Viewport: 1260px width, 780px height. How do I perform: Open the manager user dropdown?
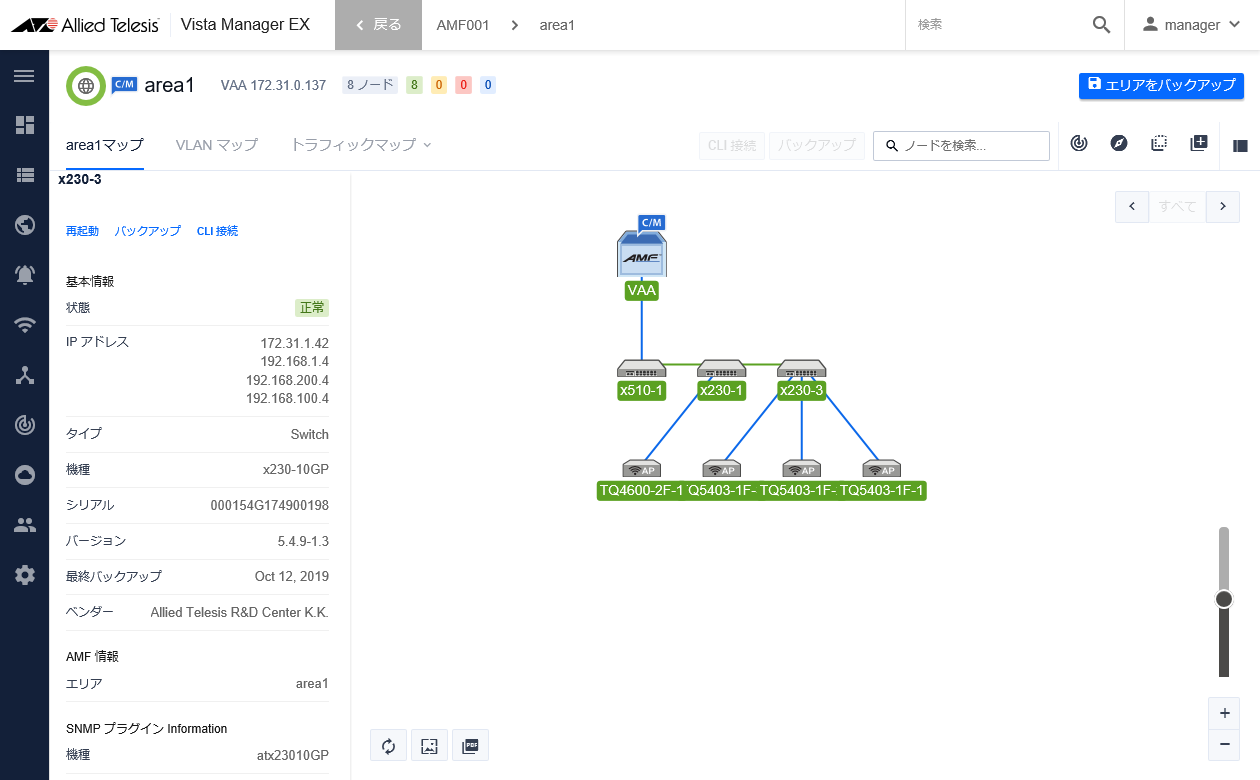(x=1192, y=25)
